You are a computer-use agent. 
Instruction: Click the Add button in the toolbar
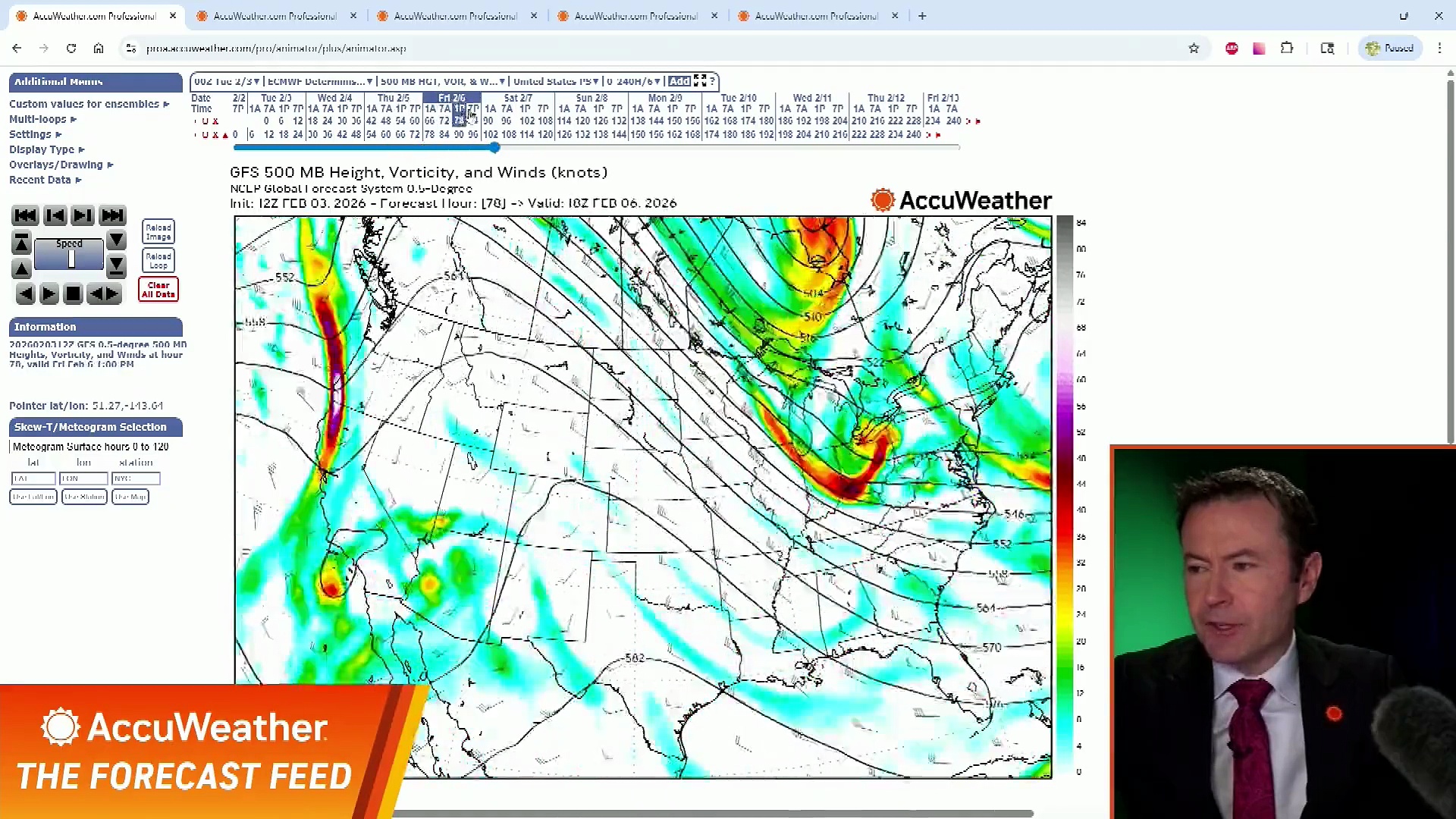(679, 81)
